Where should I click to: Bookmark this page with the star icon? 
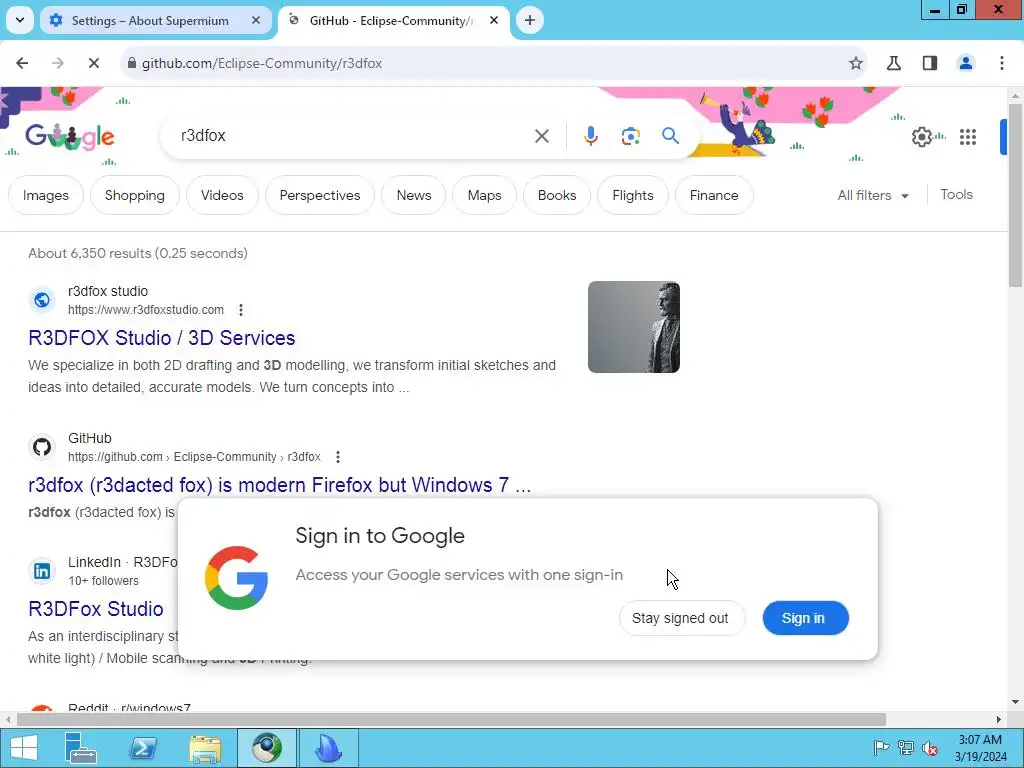[856, 63]
